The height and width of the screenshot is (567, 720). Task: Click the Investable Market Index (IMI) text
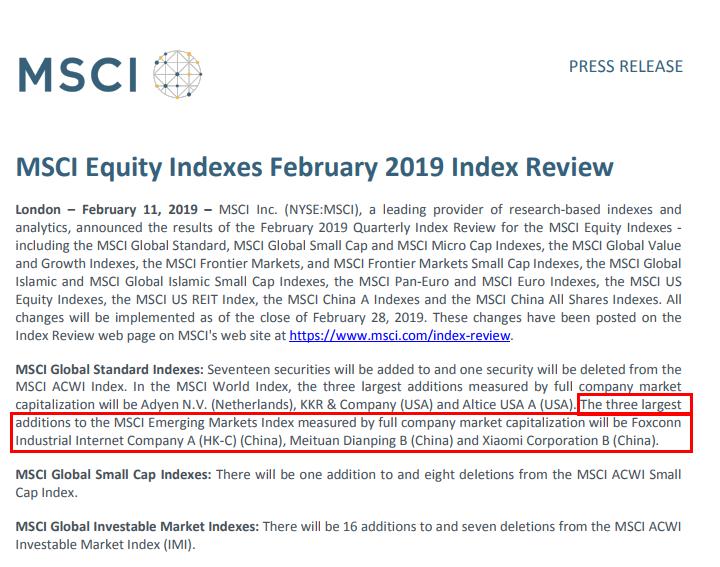pyautogui.click(x=104, y=545)
